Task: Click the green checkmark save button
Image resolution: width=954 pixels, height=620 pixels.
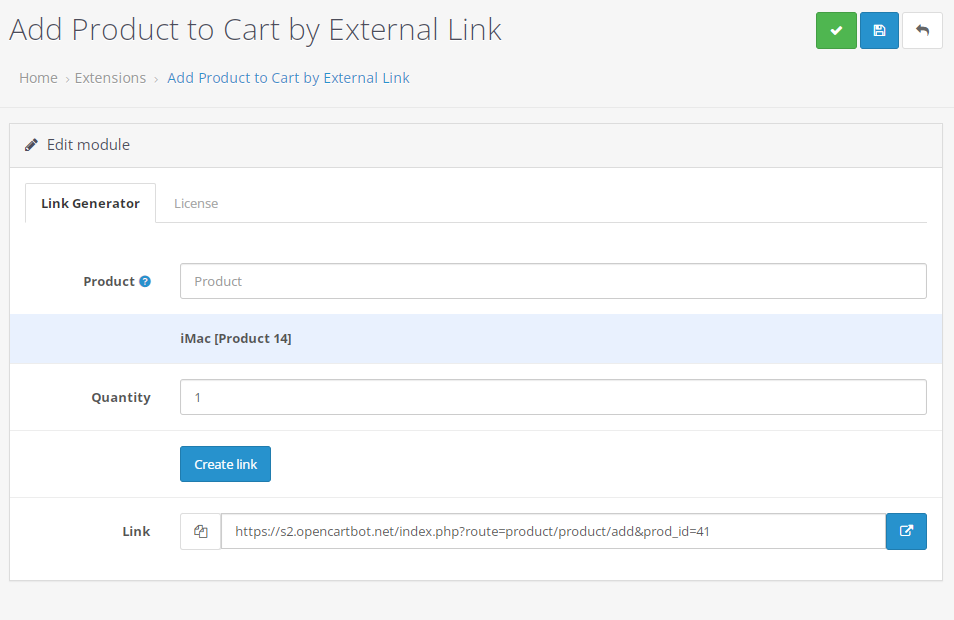Action: point(836,31)
